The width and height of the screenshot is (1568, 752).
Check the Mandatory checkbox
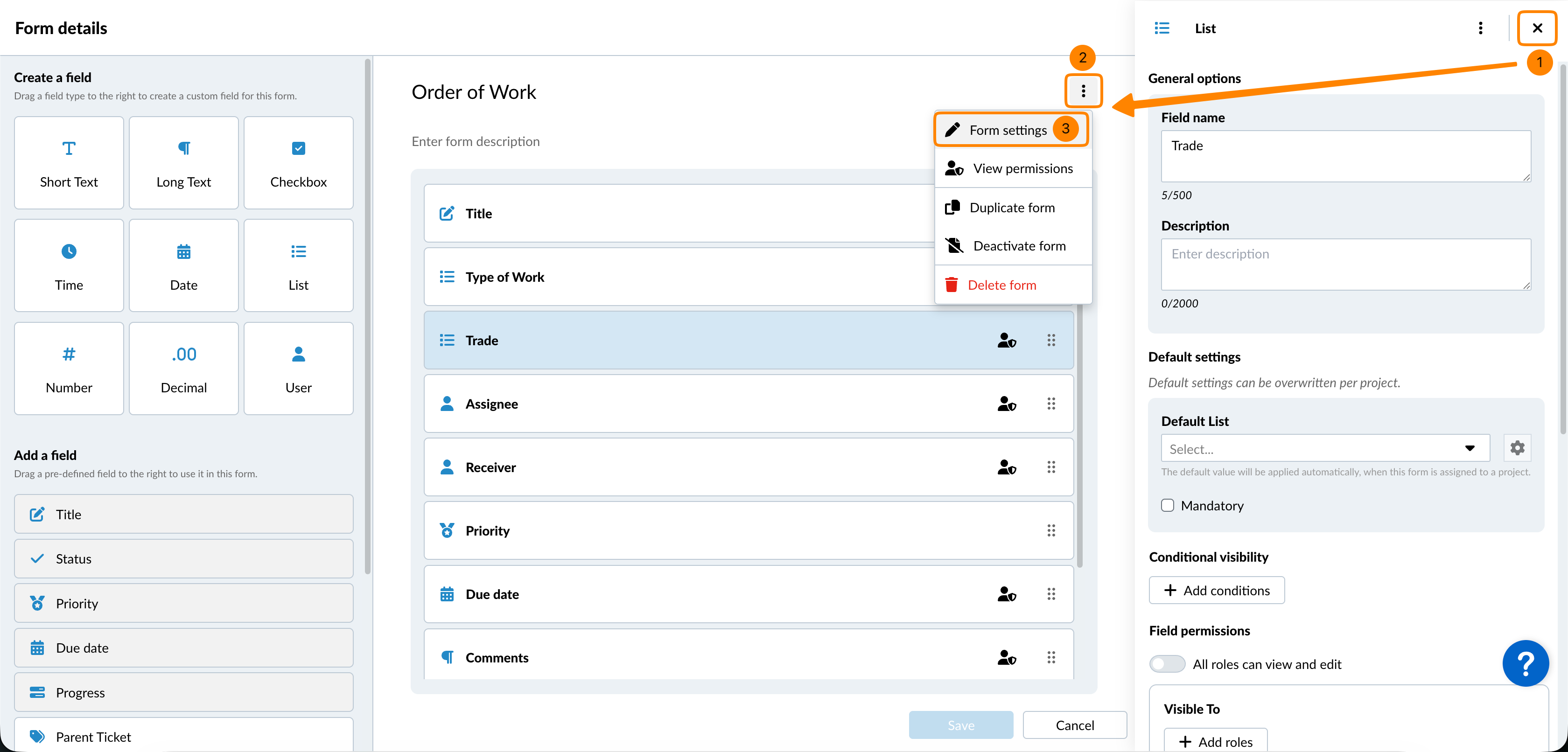(1168, 506)
